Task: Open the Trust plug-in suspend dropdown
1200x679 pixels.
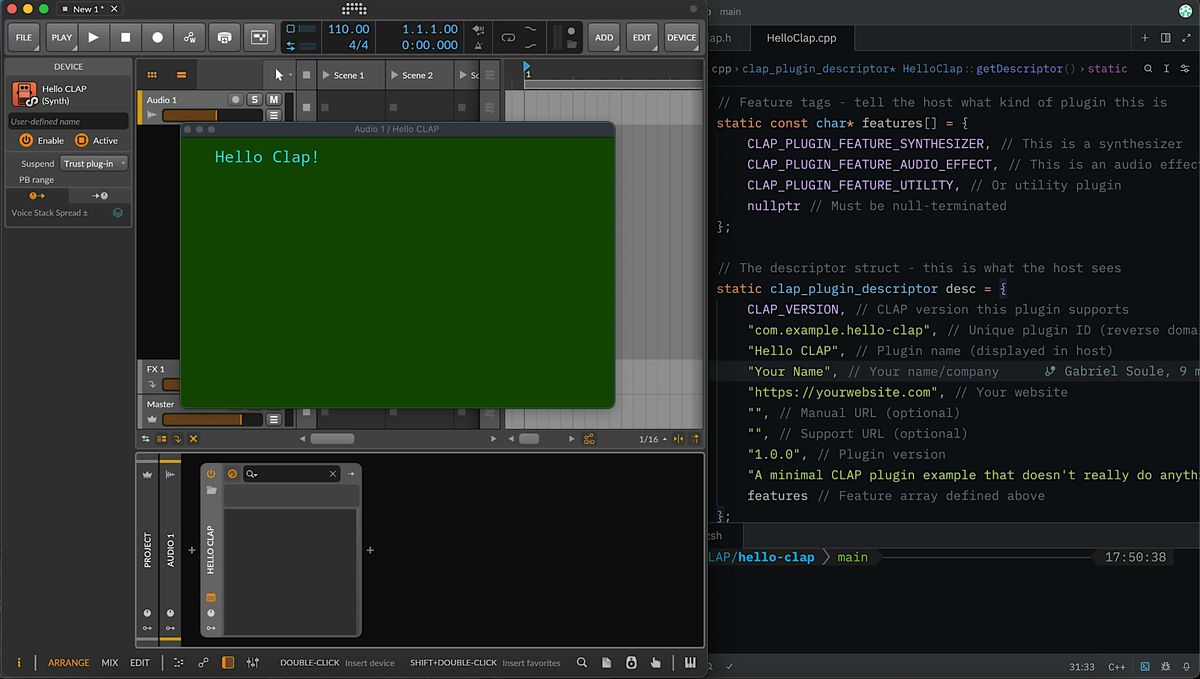Action: tap(95, 163)
